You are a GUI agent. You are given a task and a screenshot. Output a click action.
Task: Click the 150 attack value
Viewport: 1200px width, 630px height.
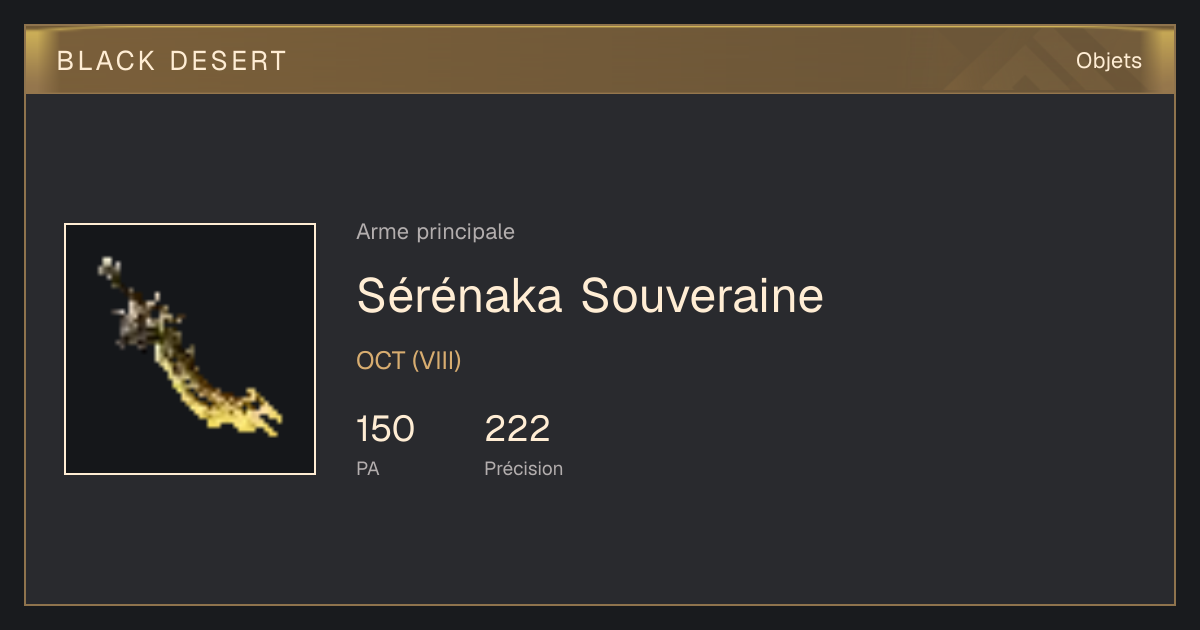pyautogui.click(x=385, y=429)
